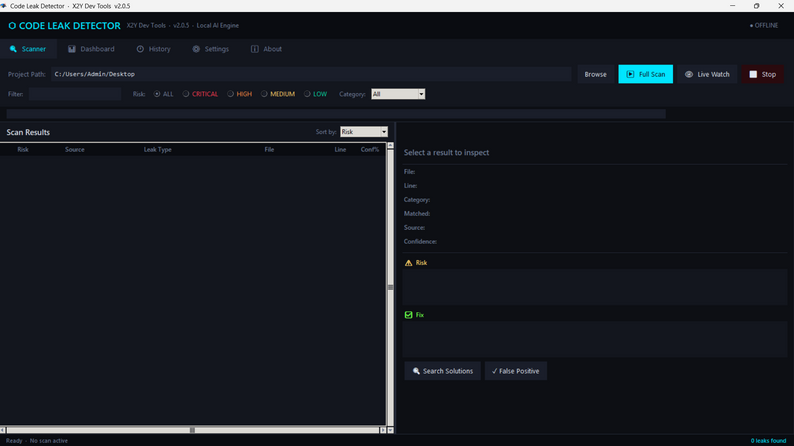
Task: Maximize or restore the window
Action: [x=757, y=6]
